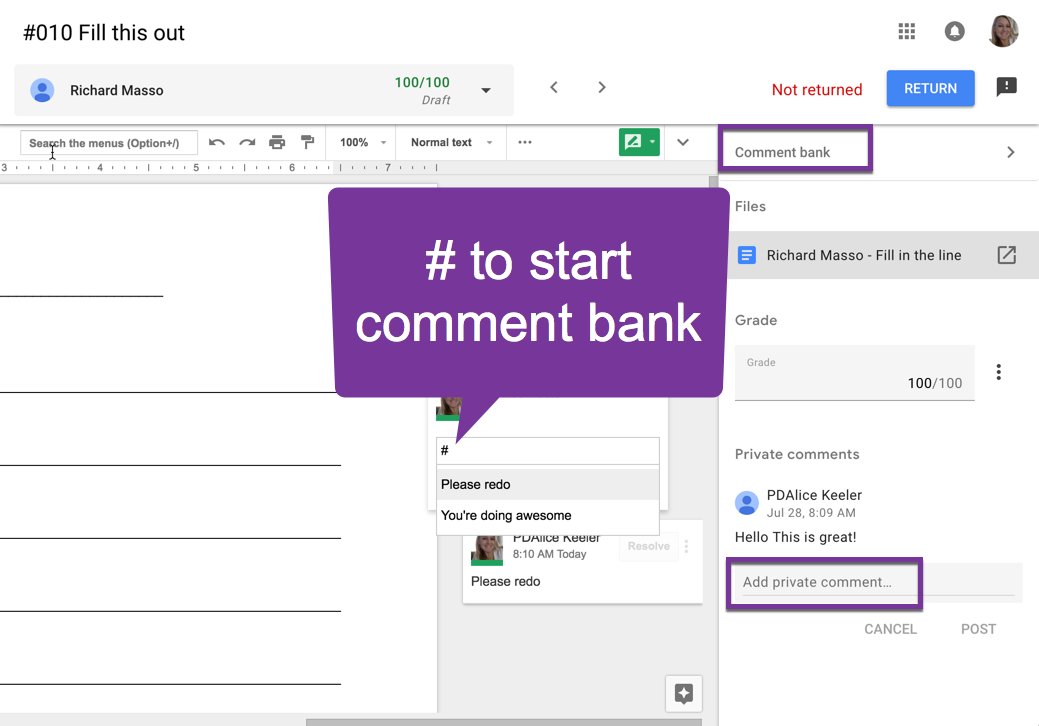Viewport: 1039px width, 726px height.
Task: Open the zoom level dropdown showing 100%
Action: pos(364,142)
